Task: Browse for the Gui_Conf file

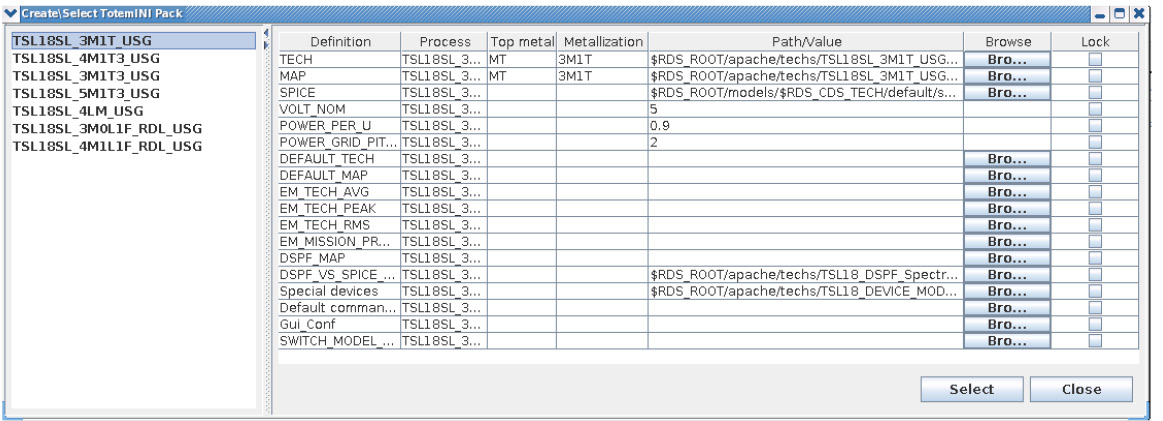Action: point(1006,325)
